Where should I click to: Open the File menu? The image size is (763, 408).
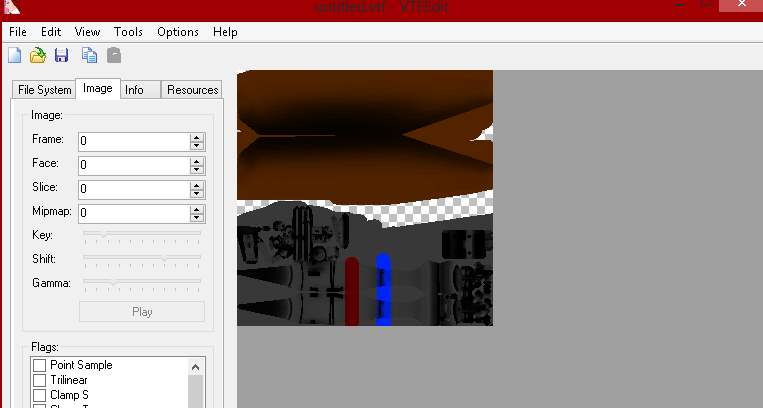tap(18, 32)
